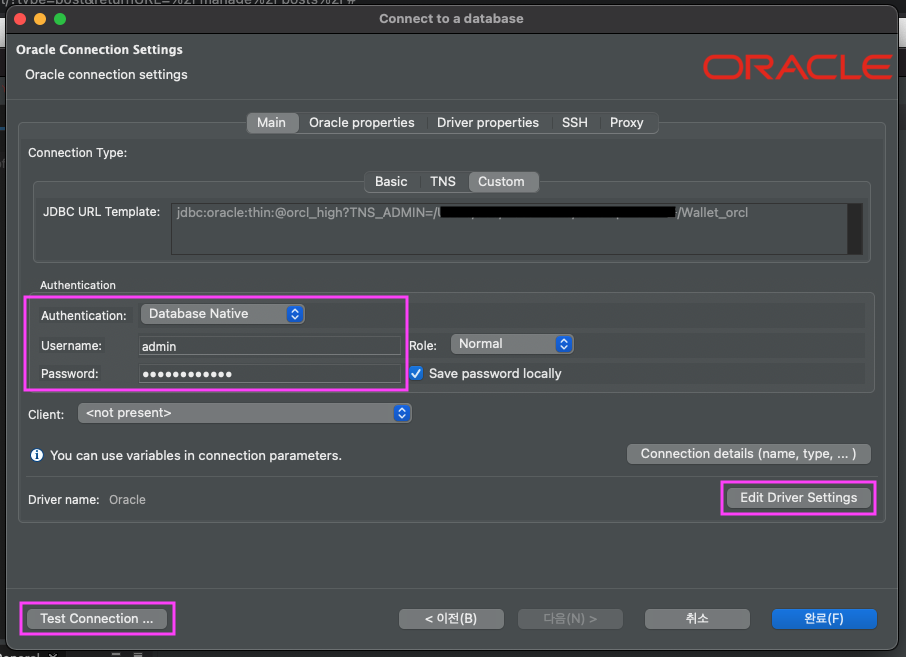This screenshot has width=906, height=657.
Task: Open the Driver properties tab
Action: [x=488, y=123]
